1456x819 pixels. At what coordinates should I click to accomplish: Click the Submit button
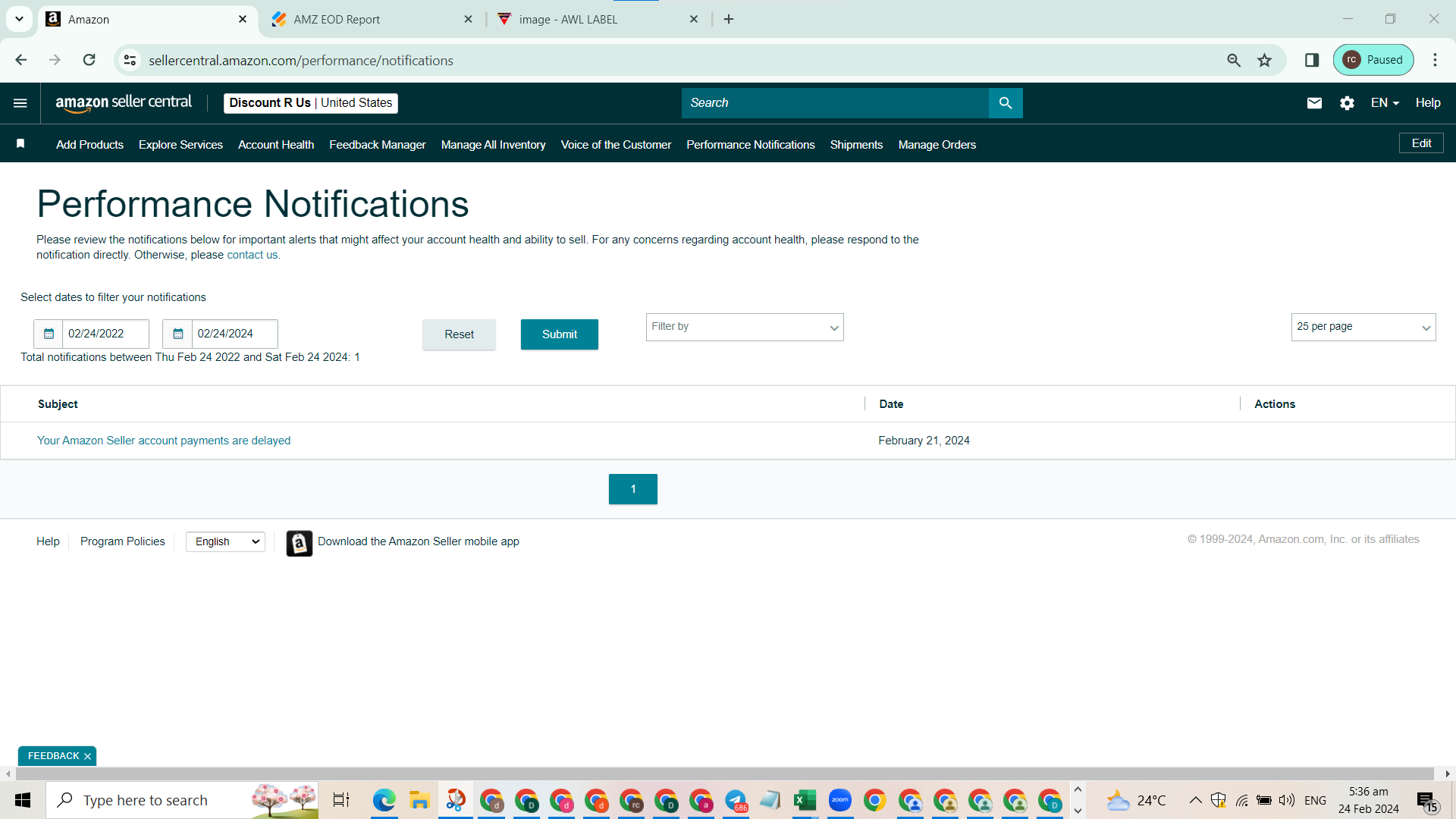point(560,334)
